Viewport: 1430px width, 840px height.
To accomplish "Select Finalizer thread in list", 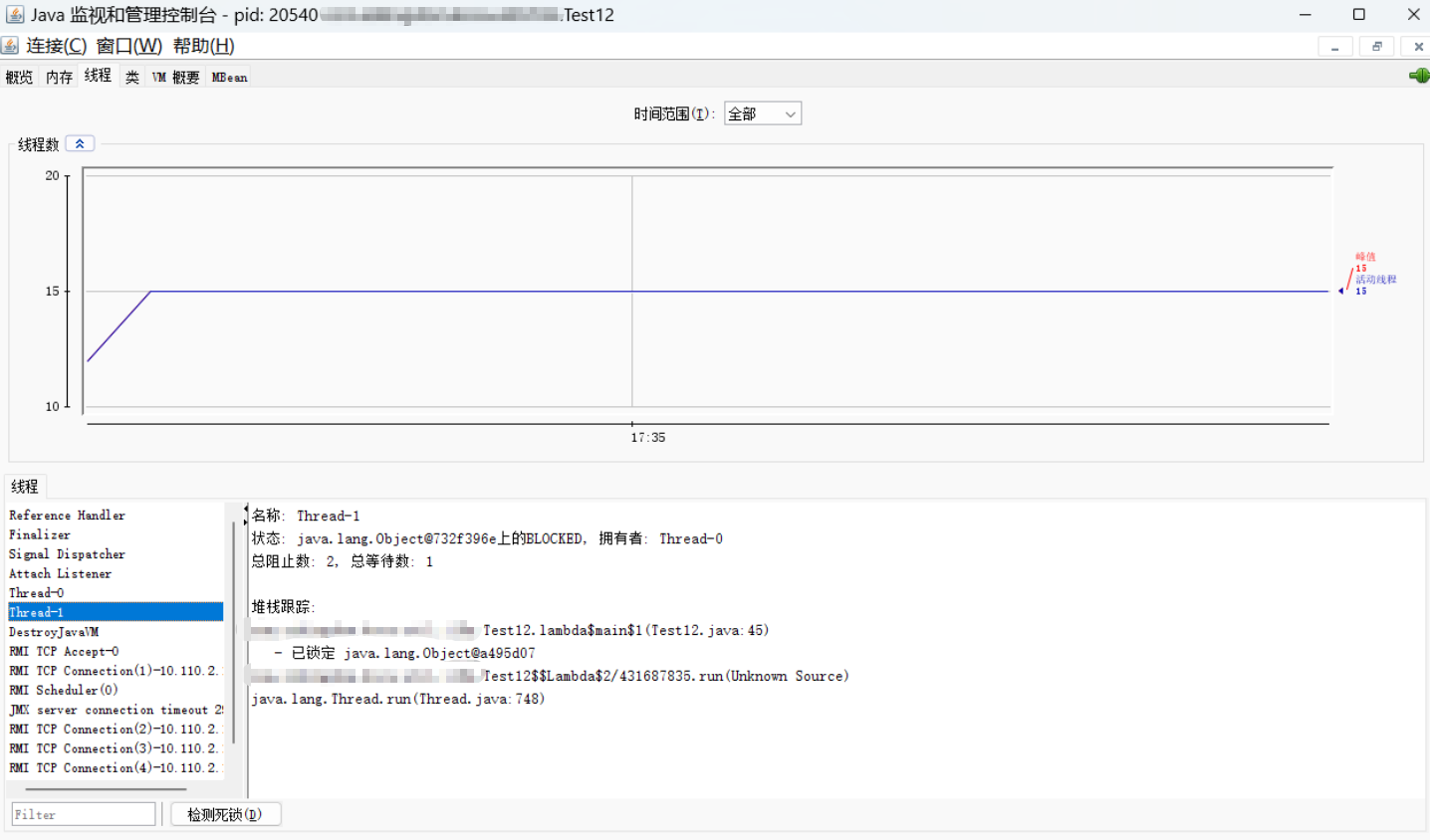I will (116, 534).
